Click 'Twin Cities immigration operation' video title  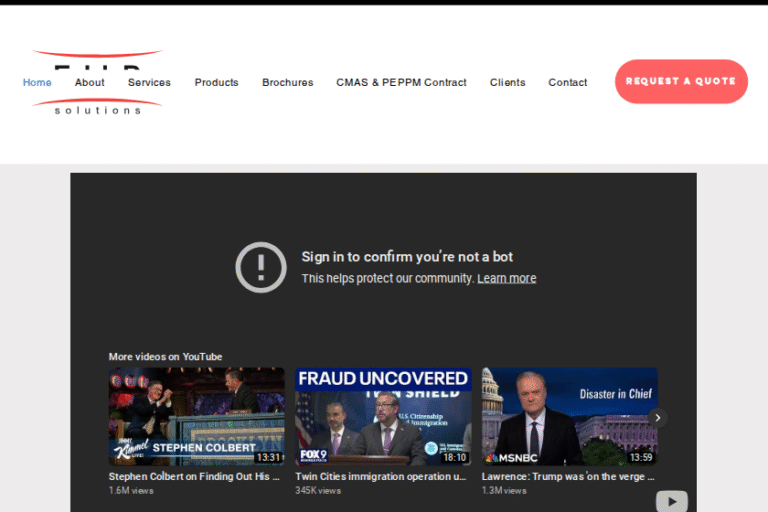coord(381,477)
